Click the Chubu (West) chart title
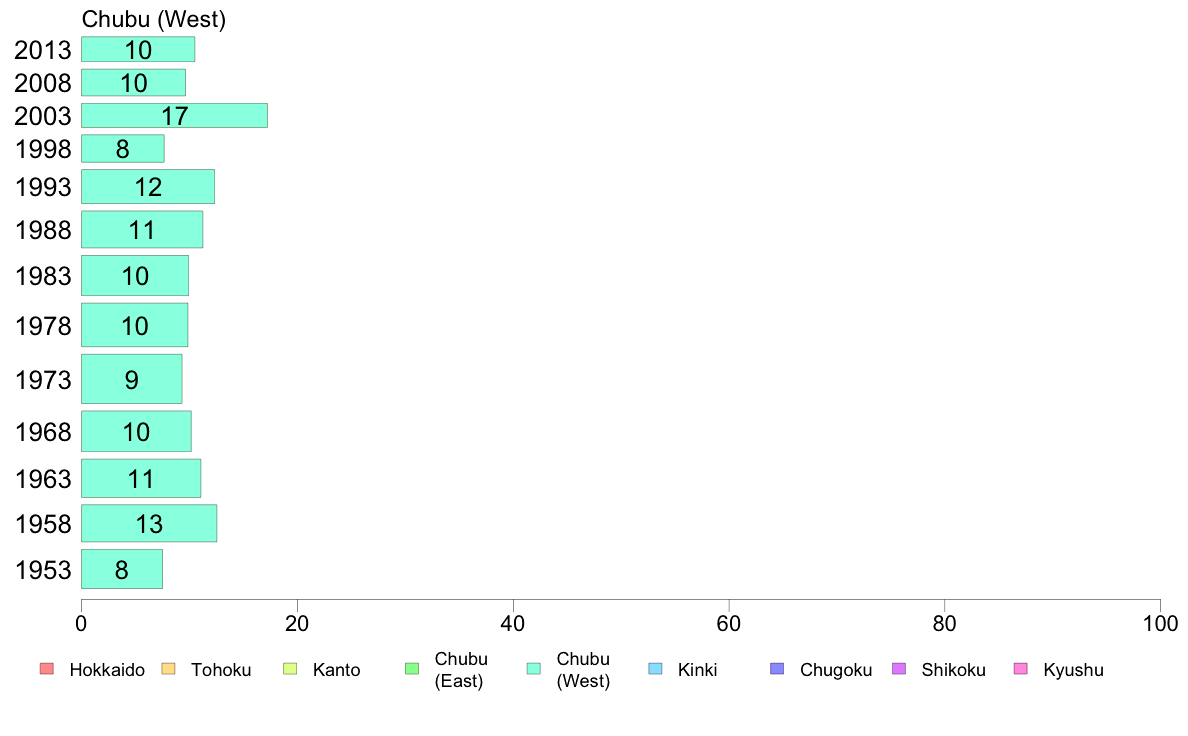The height and width of the screenshot is (736, 1188). pos(154,19)
